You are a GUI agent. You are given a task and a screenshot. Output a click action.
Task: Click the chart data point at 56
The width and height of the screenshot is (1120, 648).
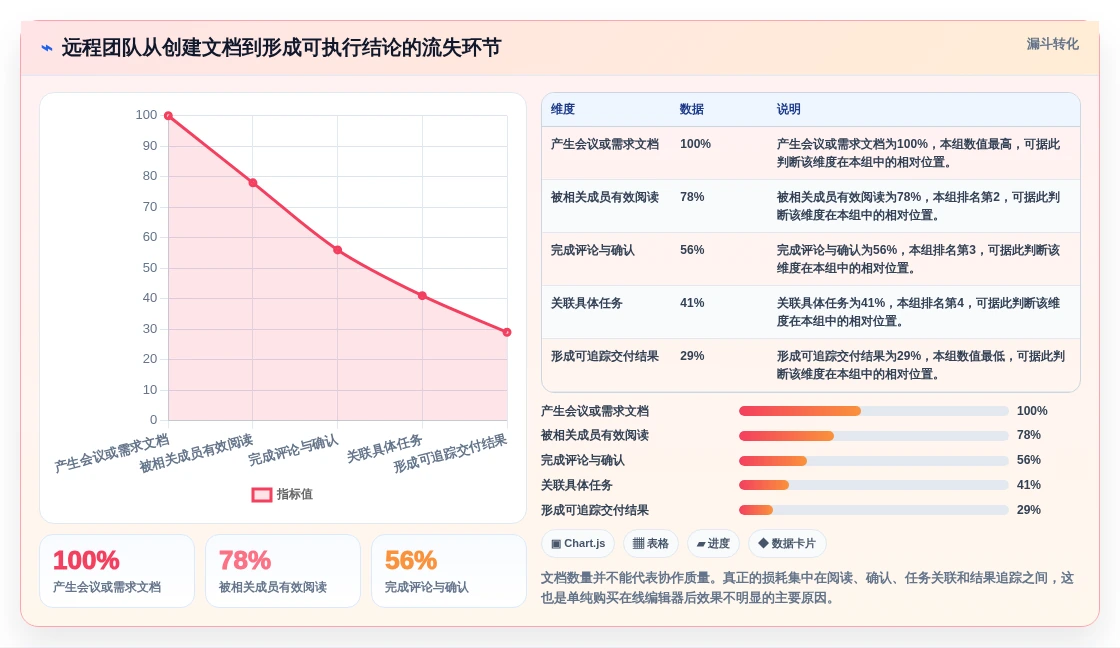click(338, 250)
